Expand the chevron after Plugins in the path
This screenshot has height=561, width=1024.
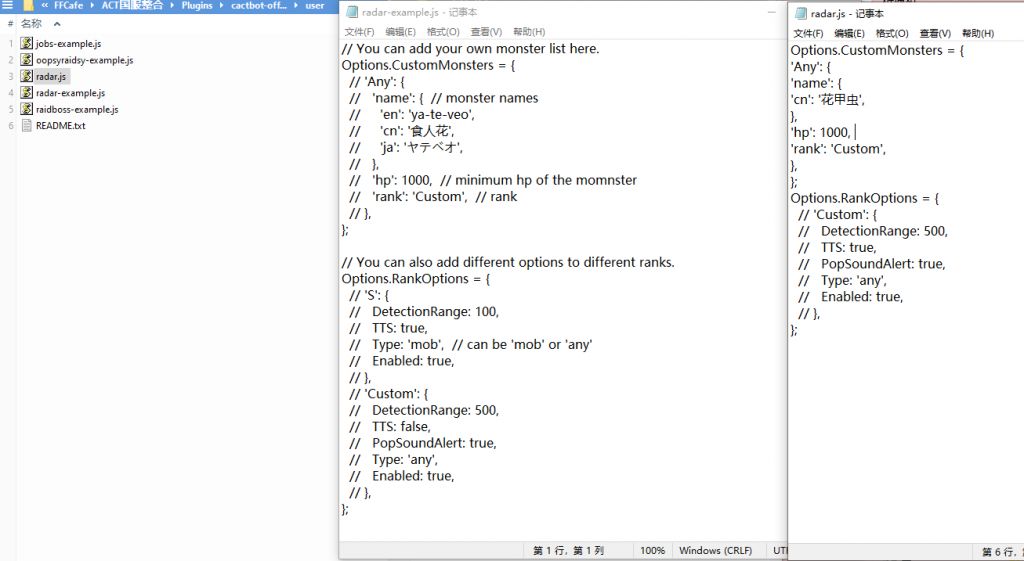(221, 5)
